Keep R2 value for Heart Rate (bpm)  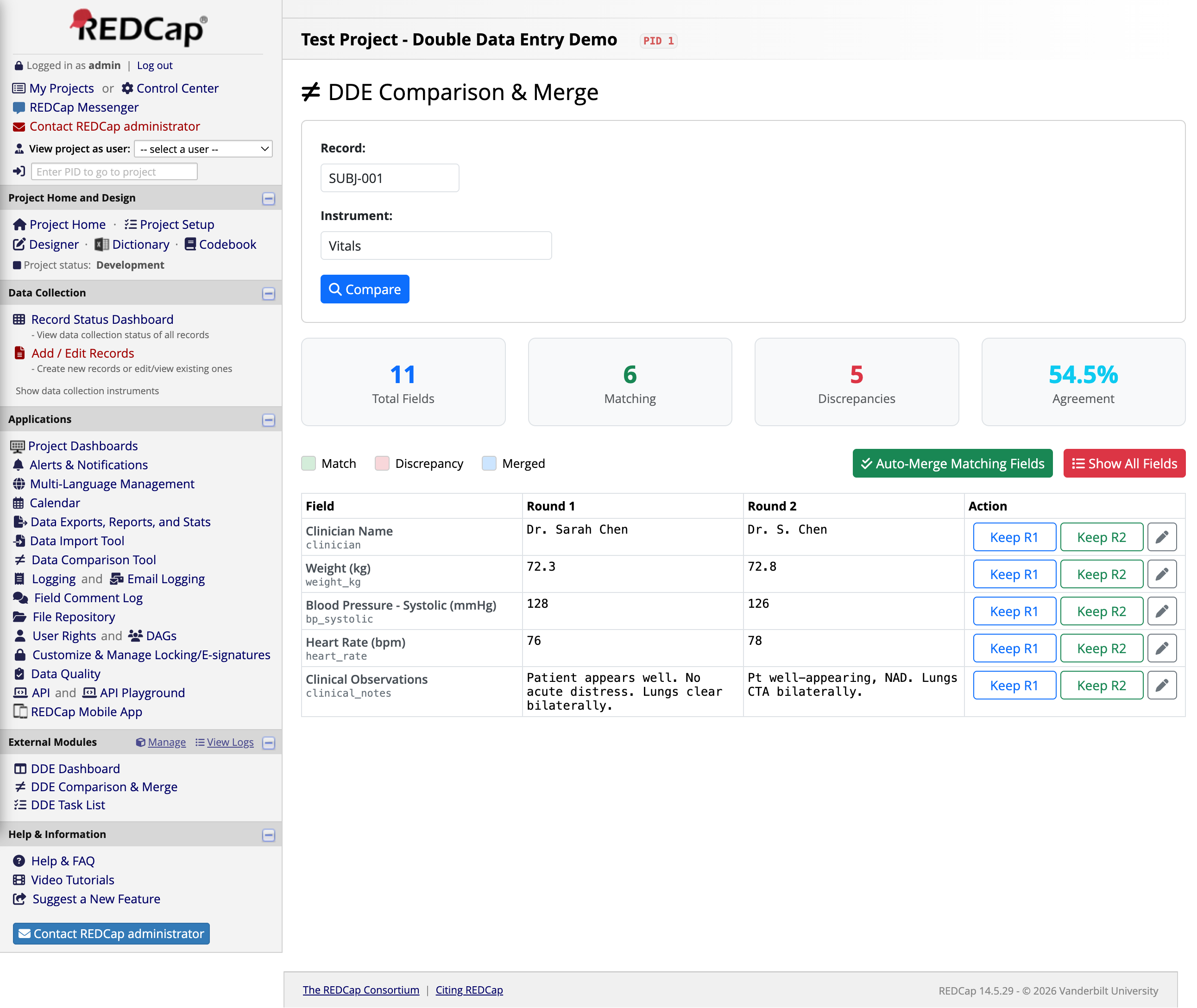1101,649
